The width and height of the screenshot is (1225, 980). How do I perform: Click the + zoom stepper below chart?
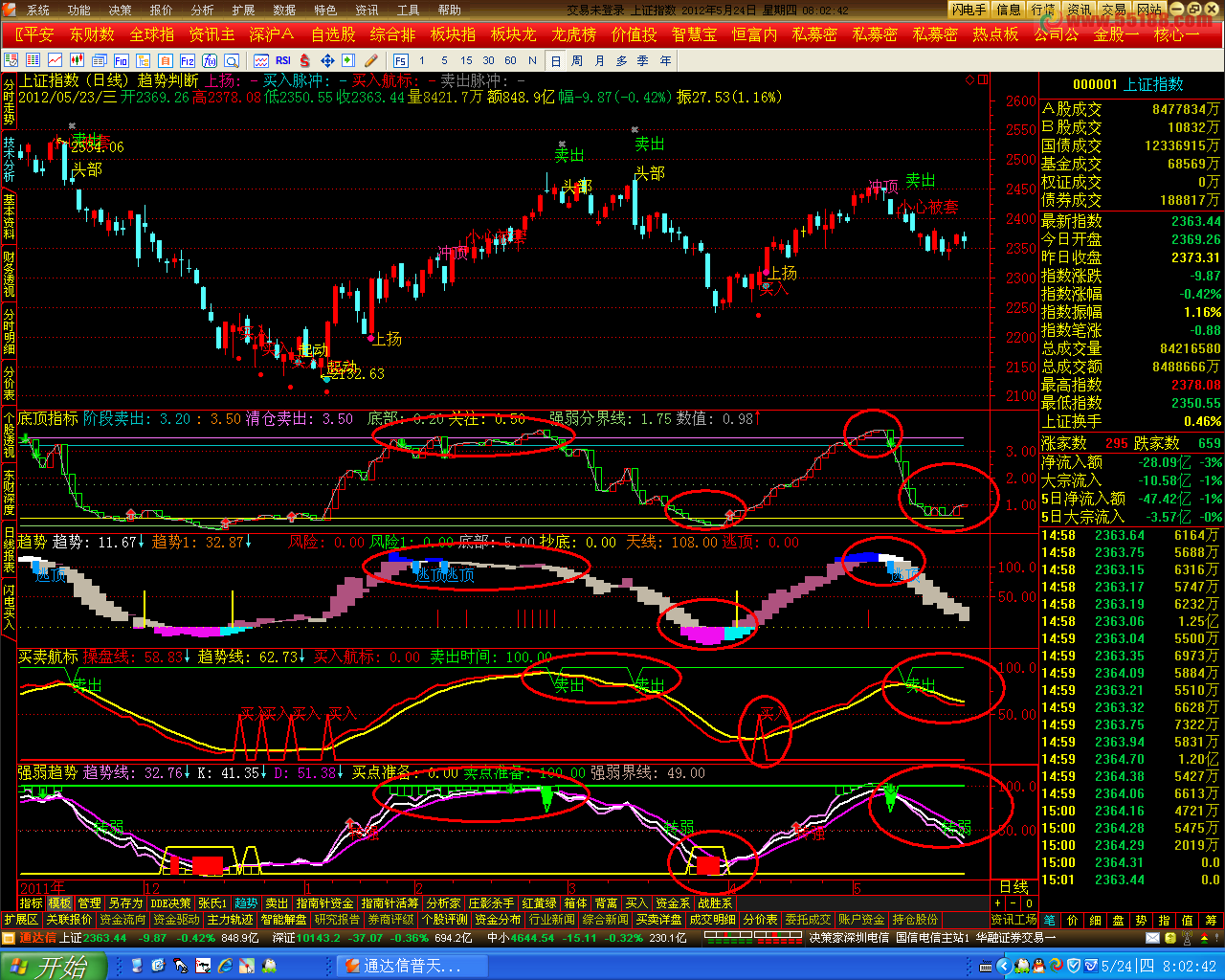coord(998,903)
